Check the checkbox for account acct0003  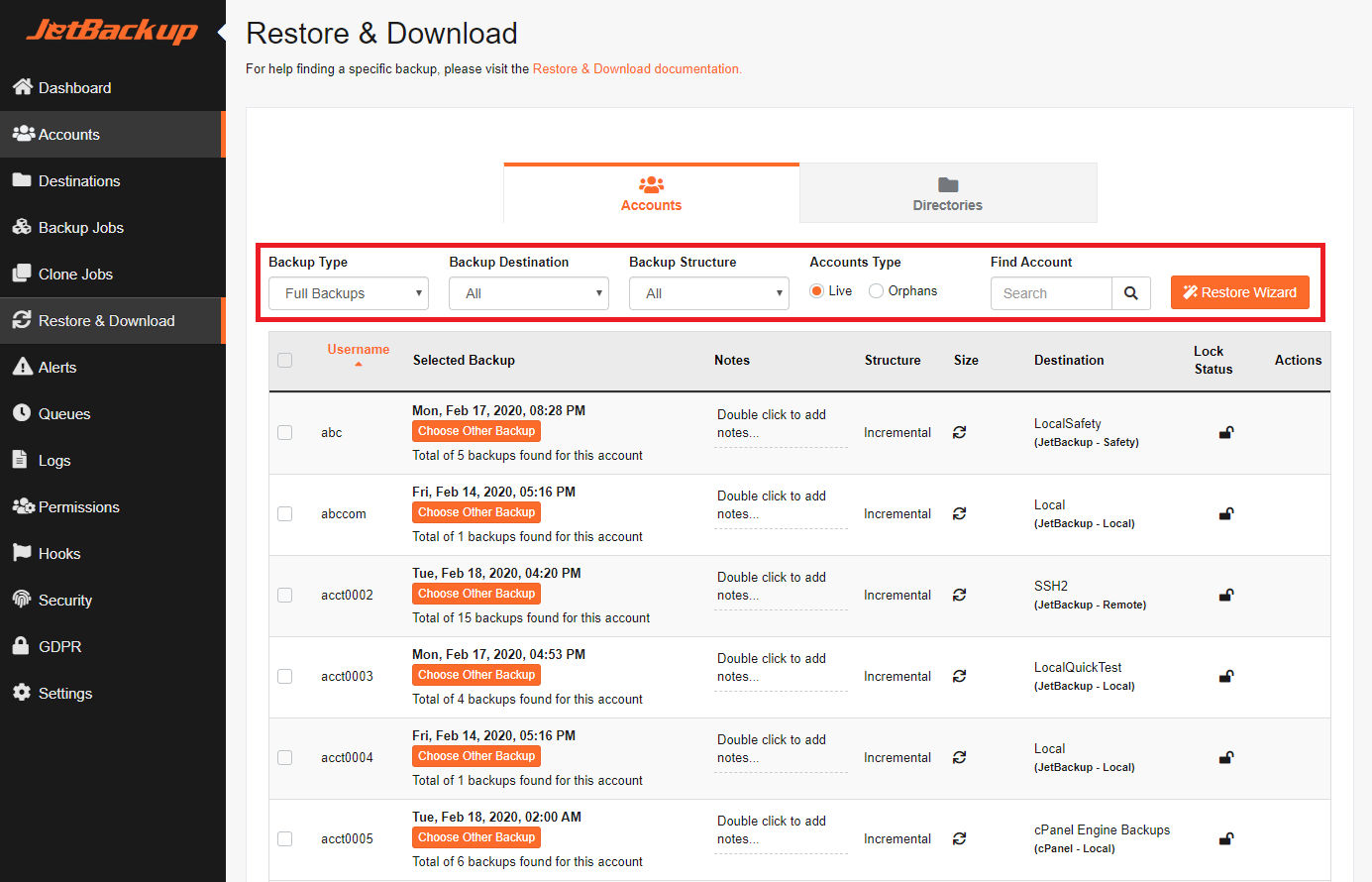285,676
